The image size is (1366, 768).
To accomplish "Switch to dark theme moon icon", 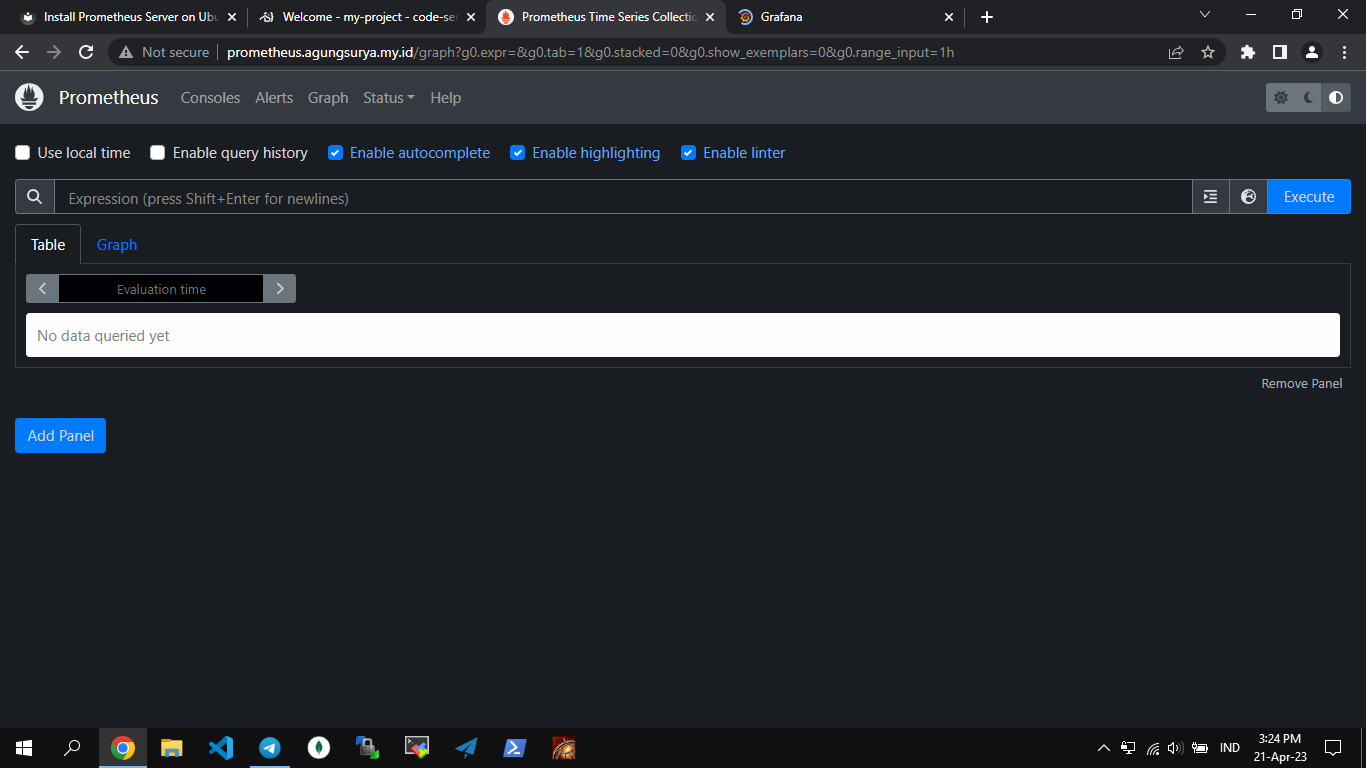I will click(x=1308, y=97).
